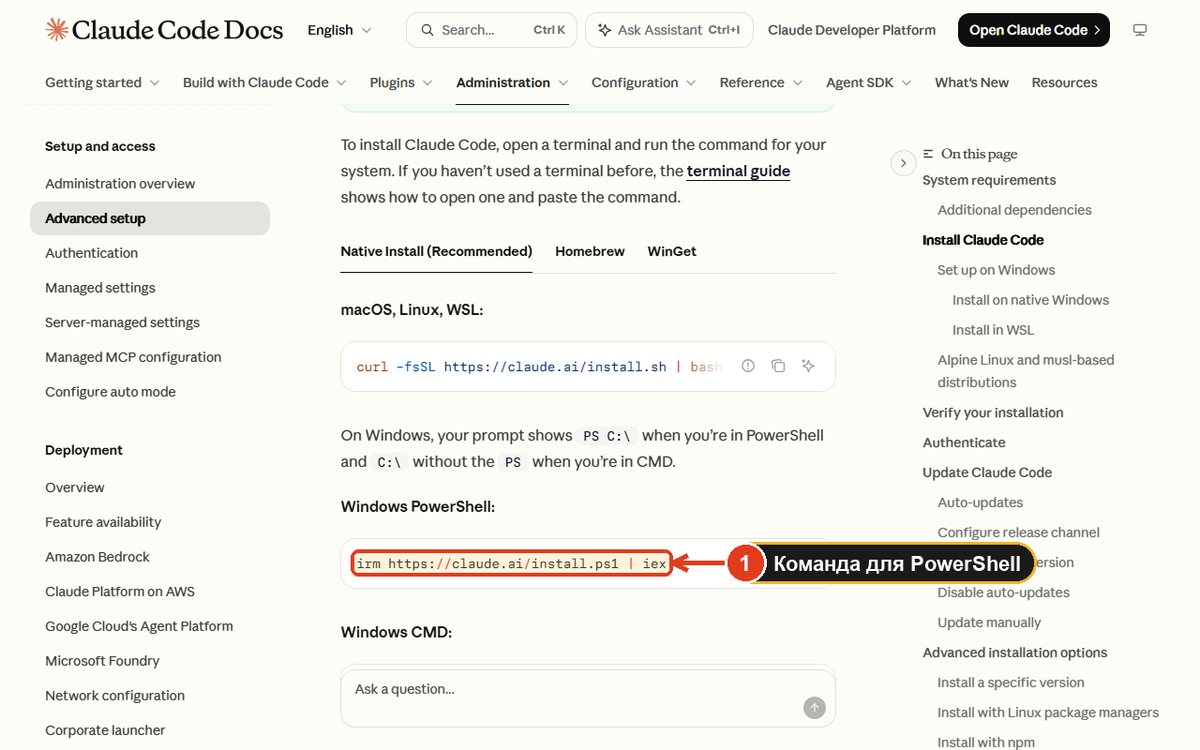Viewport: 1200px width, 750px height.
Task: Open the Agent SDK menu
Action: click(x=868, y=82)
